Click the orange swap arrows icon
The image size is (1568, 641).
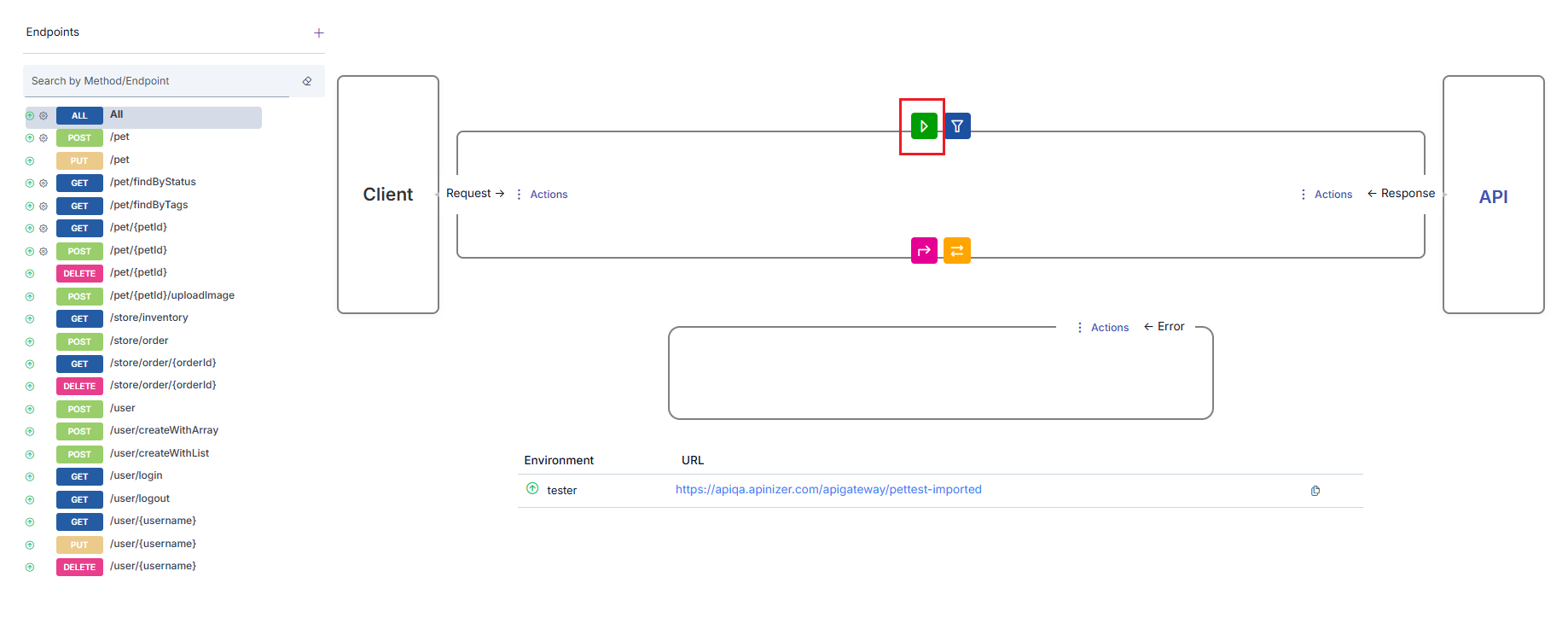click(x=957, y=251)
